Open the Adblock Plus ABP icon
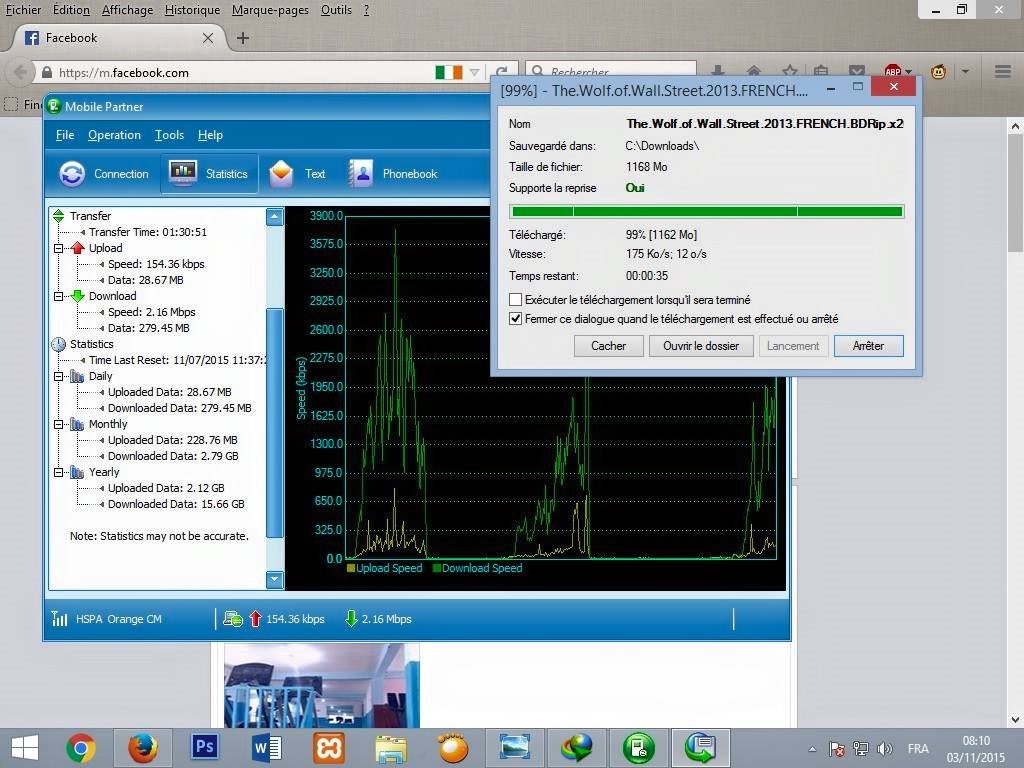 893,71
